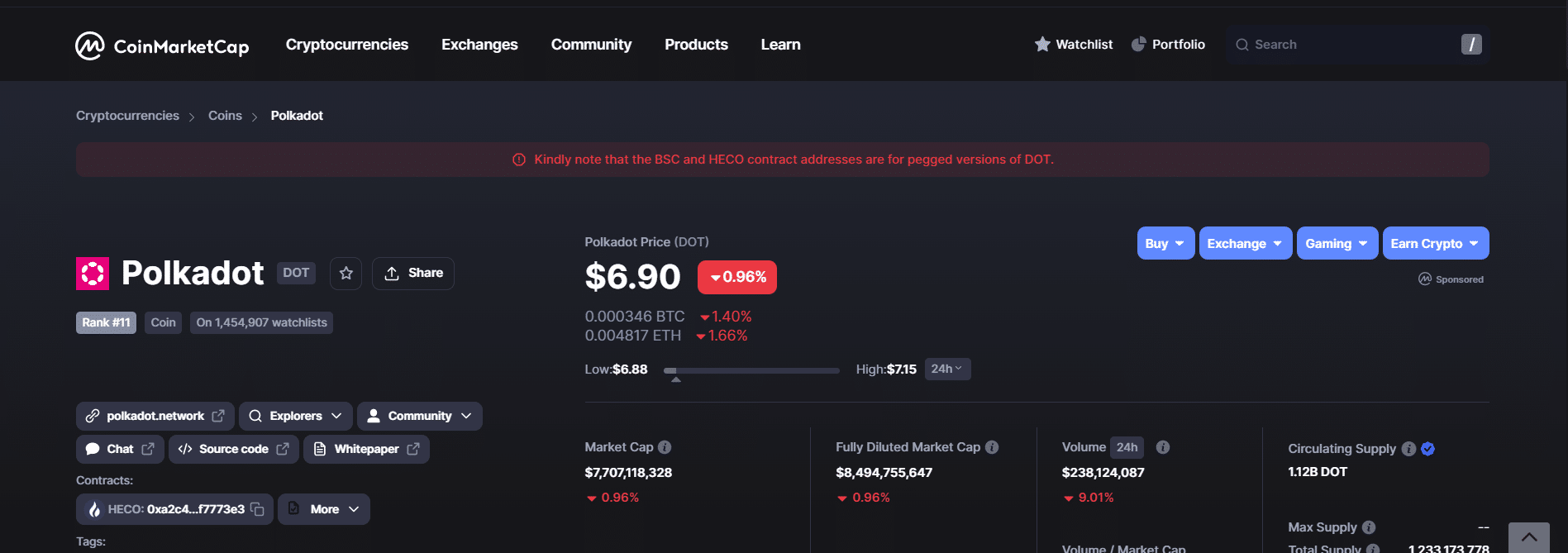Viewport: 1568px width, 553px height.
Task: Add Polkadot to watchlist via star icon
Action: [346, 274]
